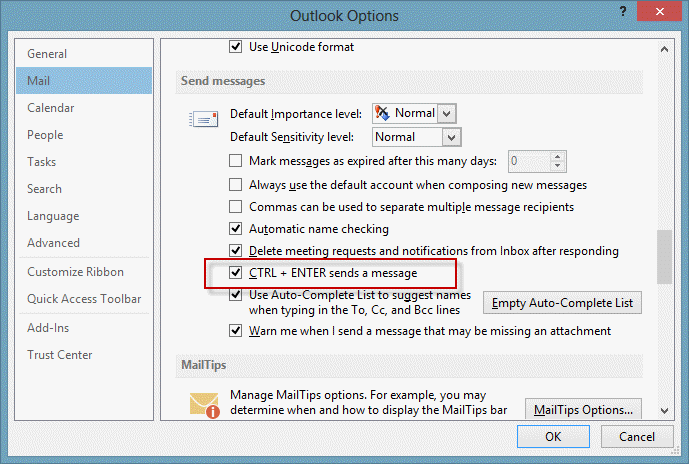Image resolution: width=689 pixels, height=464 pixels.
Task: Open Trust Center settings
Action: click(84, 355)
